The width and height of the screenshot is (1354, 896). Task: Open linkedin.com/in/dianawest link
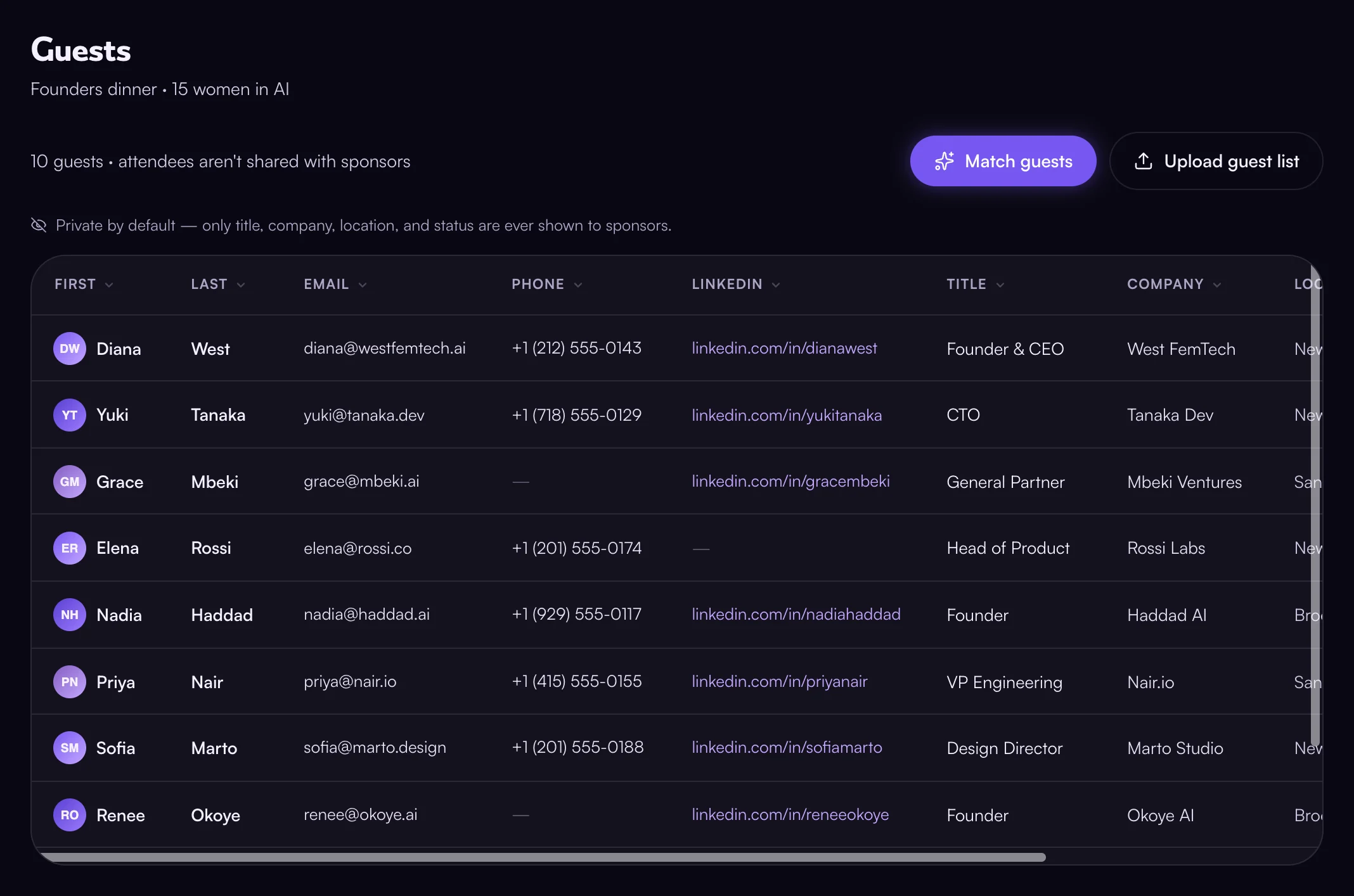point(784,348)
